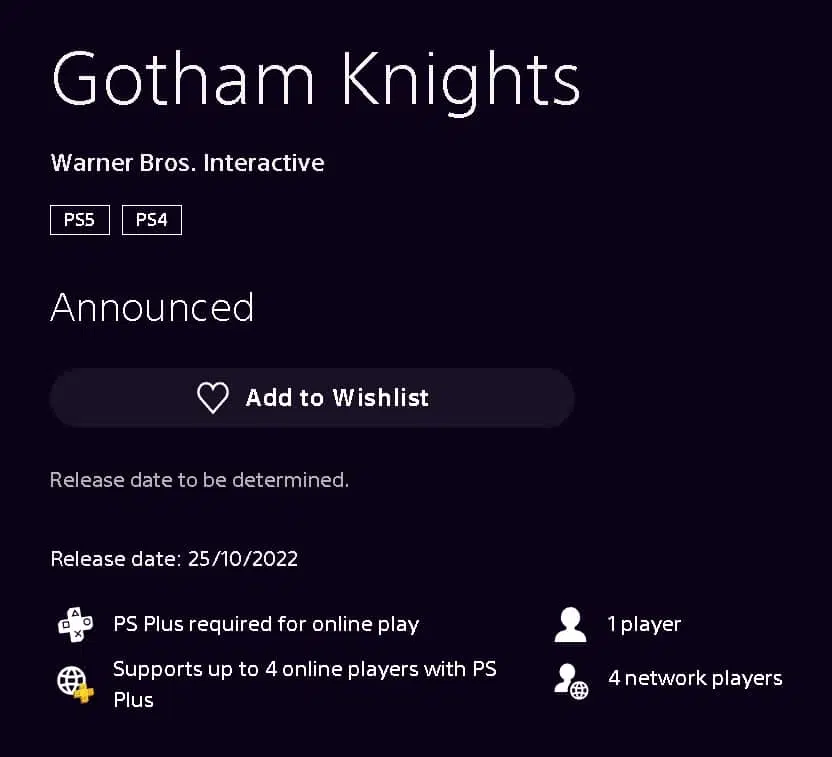Click the '1 player' label
The image size is (832, 757).
pos(644,624)
